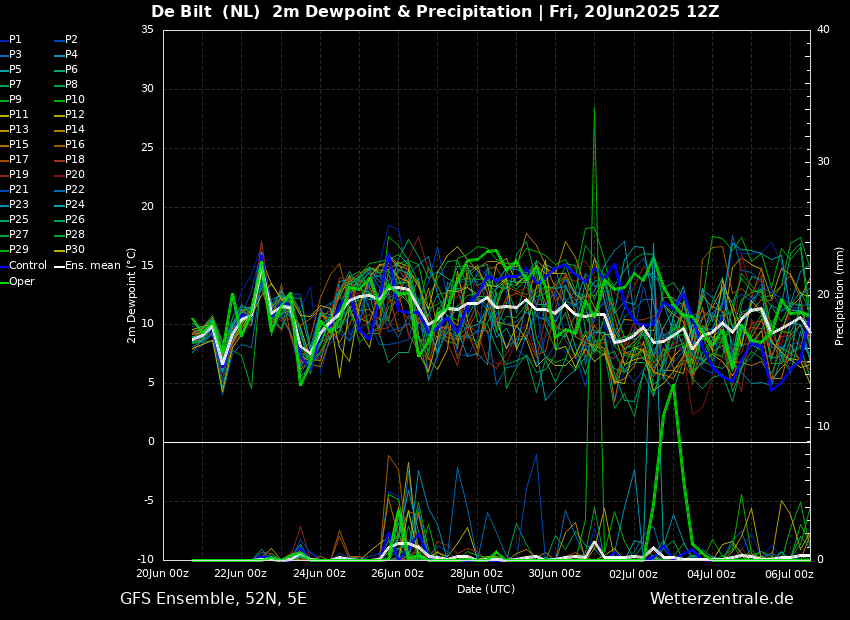Click the P10 legend entry
Screen dimensions: 850x620
coord(75,100)
